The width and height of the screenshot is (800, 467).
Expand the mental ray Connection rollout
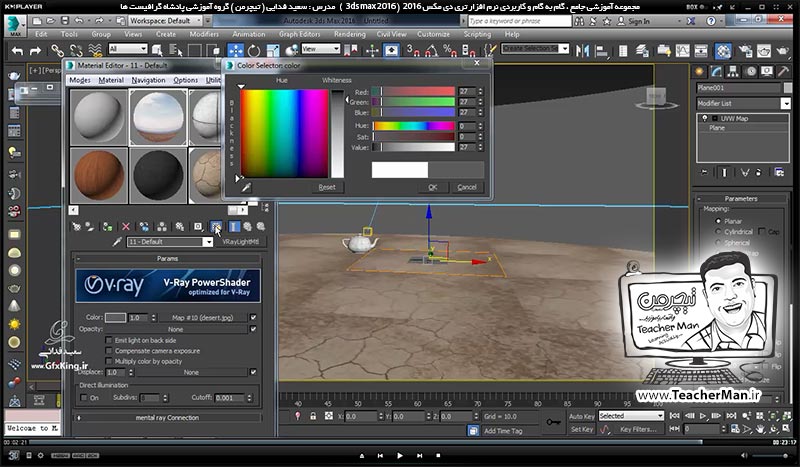coord(167,417)
